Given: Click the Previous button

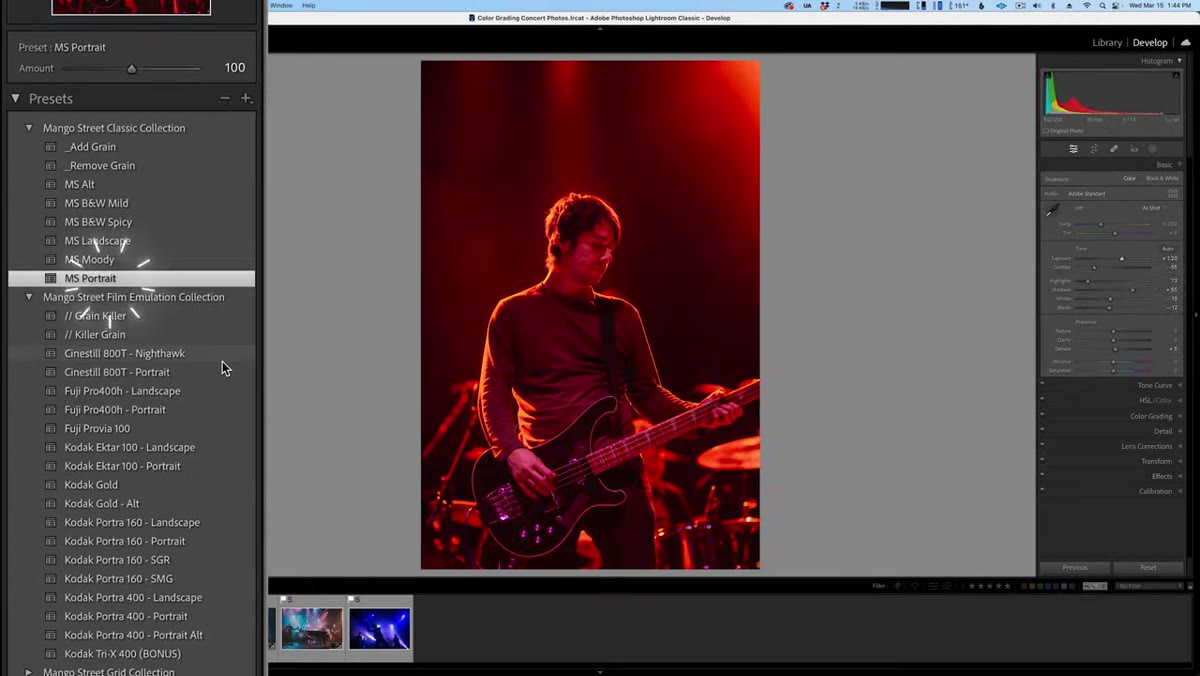Looking at the screenshot, I should (x=1075, y=567).
